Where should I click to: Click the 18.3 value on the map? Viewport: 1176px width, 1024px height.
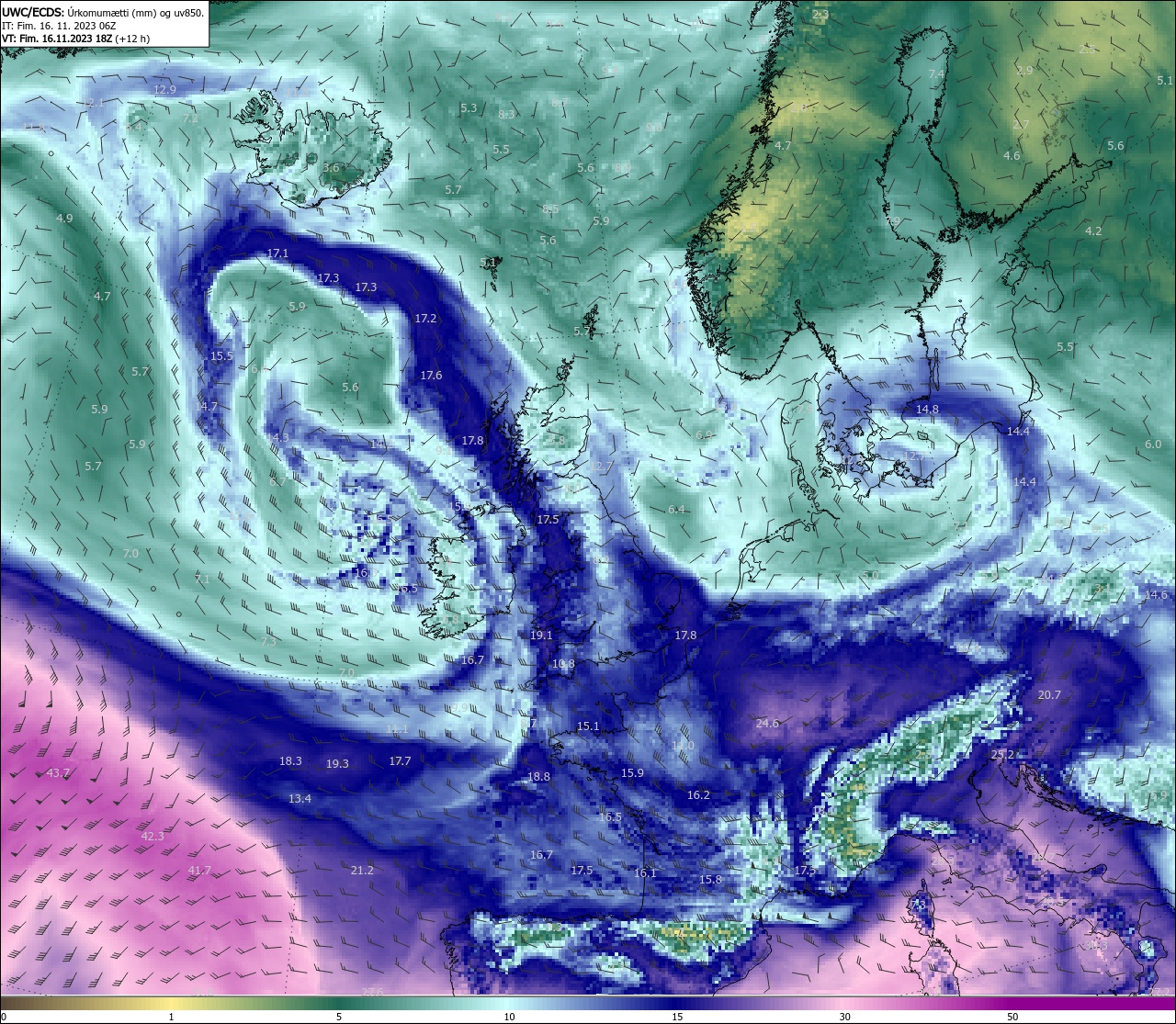[x=290, y=761]
